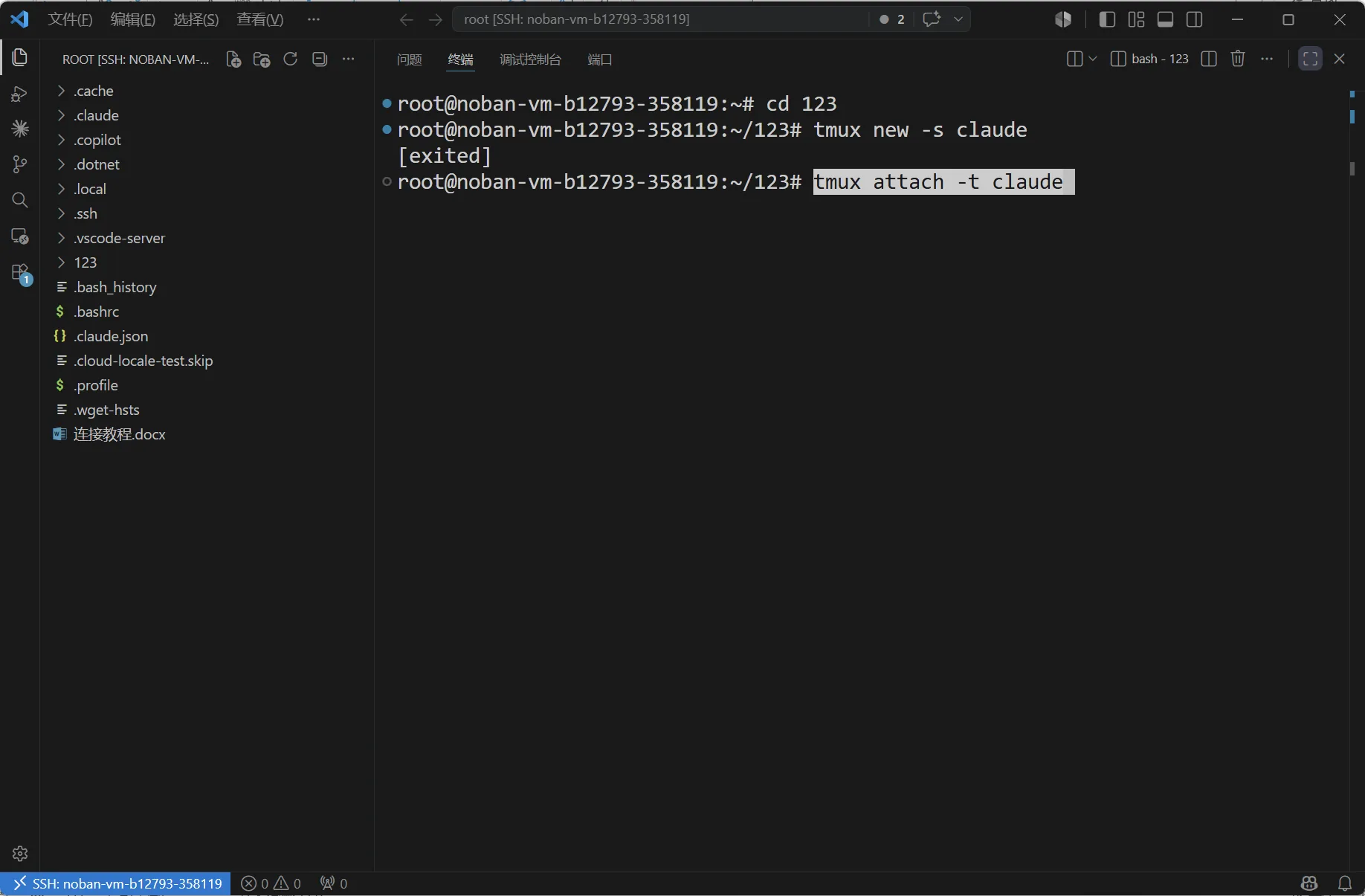Viewport: 1365px width, 896px height.
Task: Open the 文件(F) menu
Action: [70, 19]
